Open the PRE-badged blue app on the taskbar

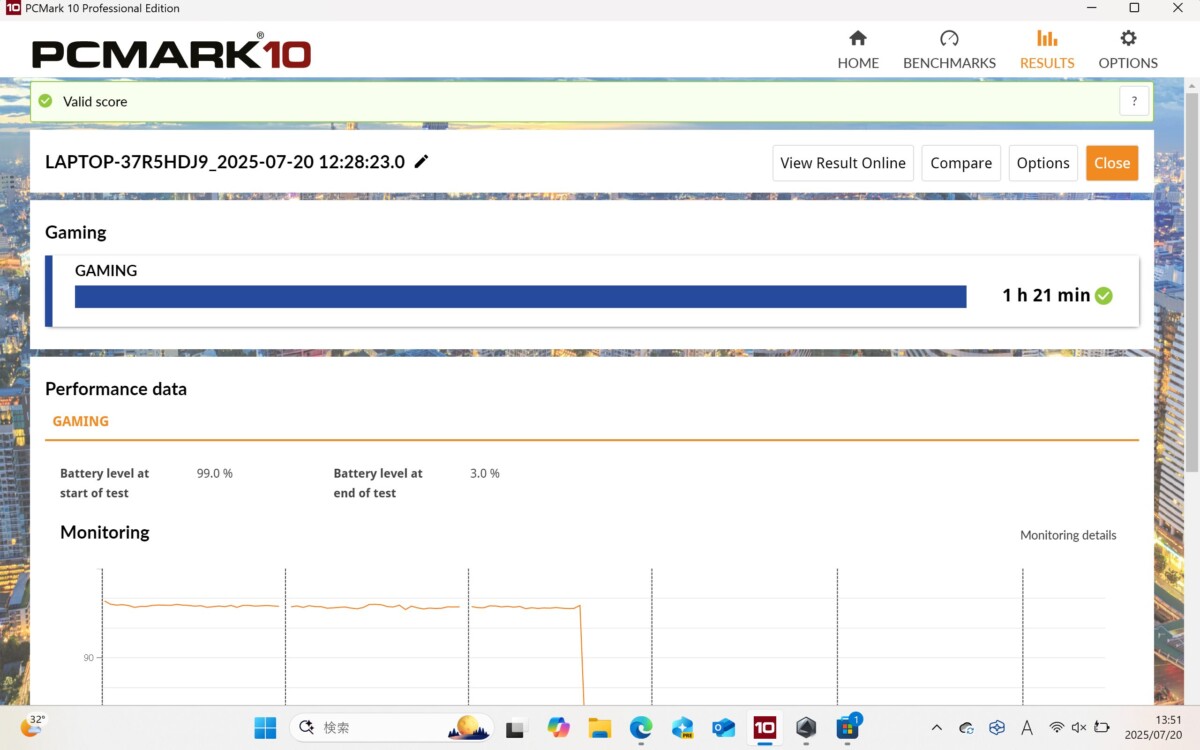pyautogui.click(x=683, y=728)
